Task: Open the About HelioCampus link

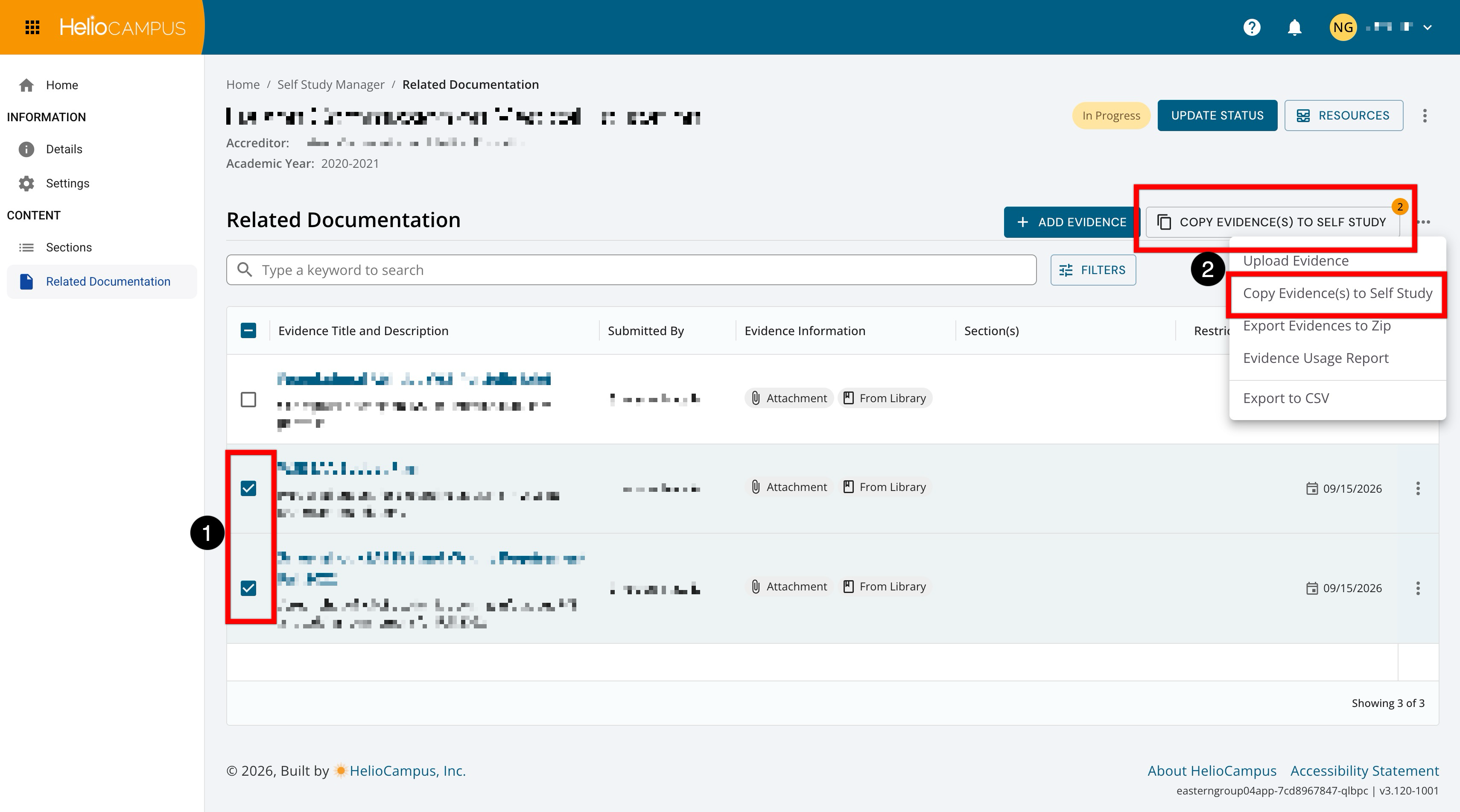Action: coord(1212,771)
